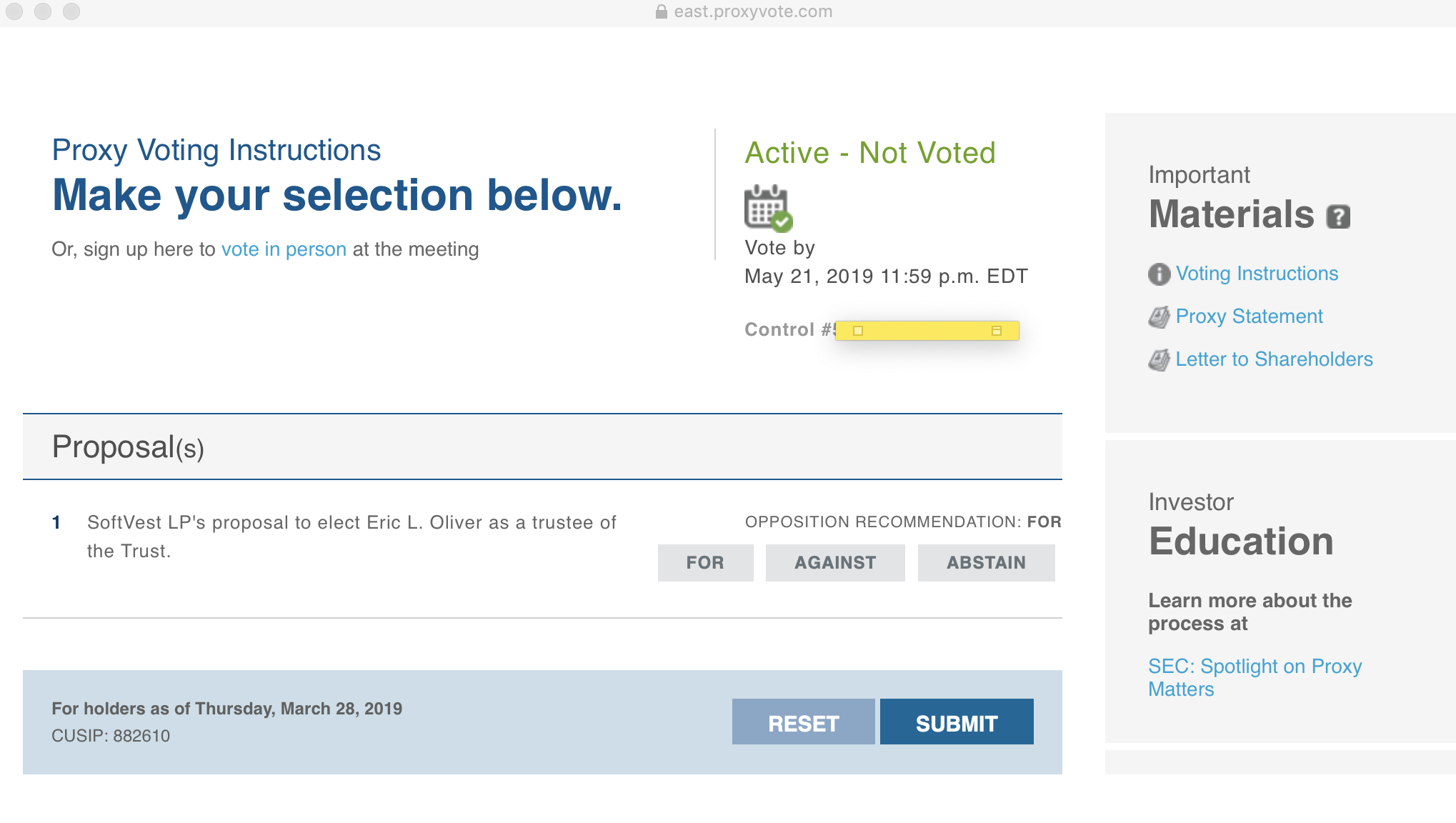The width and height of the screenshot is (1456, 823).
Task: Click left handle on yellow control number highlight
Action: 858,331
